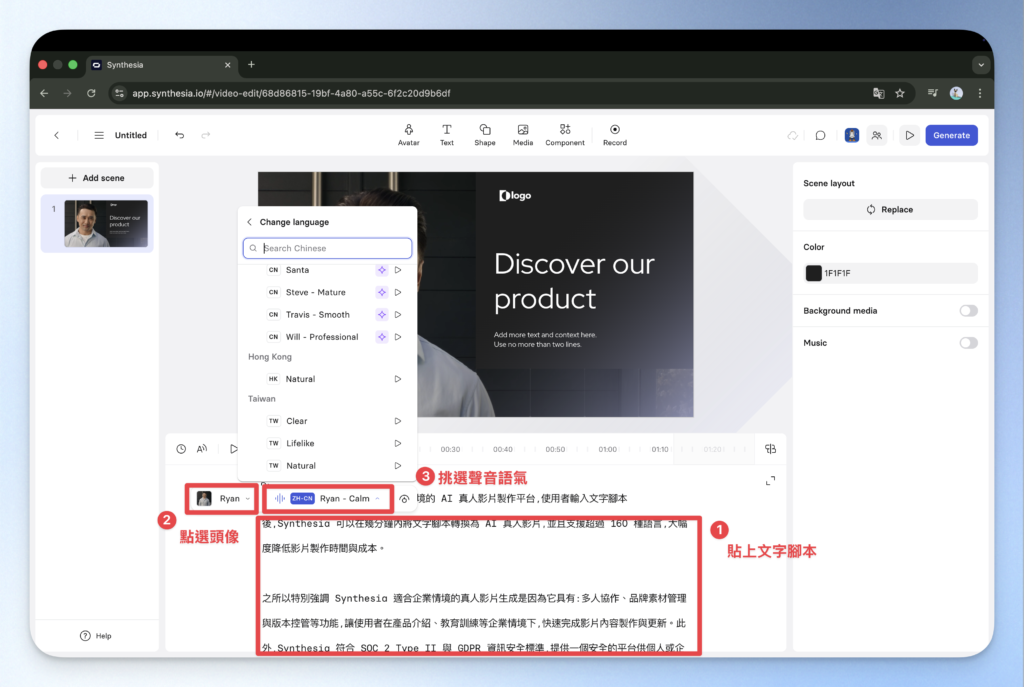
Task: Open comments speech bubble icon
Action: (x=820, y=135)
